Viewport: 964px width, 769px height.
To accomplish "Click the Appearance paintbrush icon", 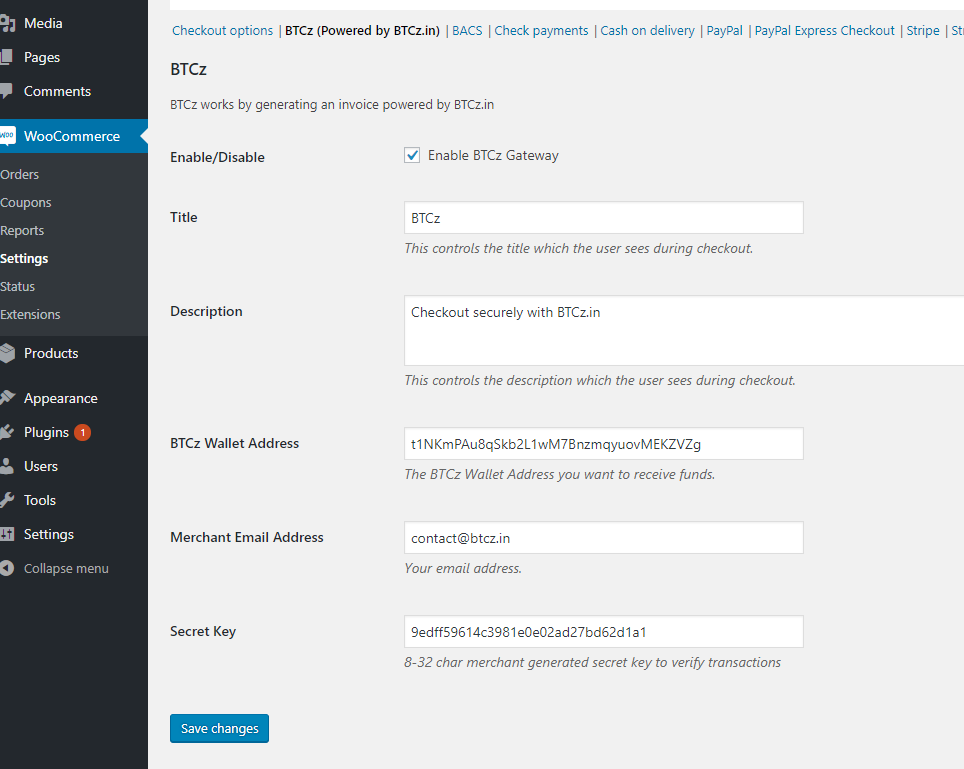I will pos(7,398).
